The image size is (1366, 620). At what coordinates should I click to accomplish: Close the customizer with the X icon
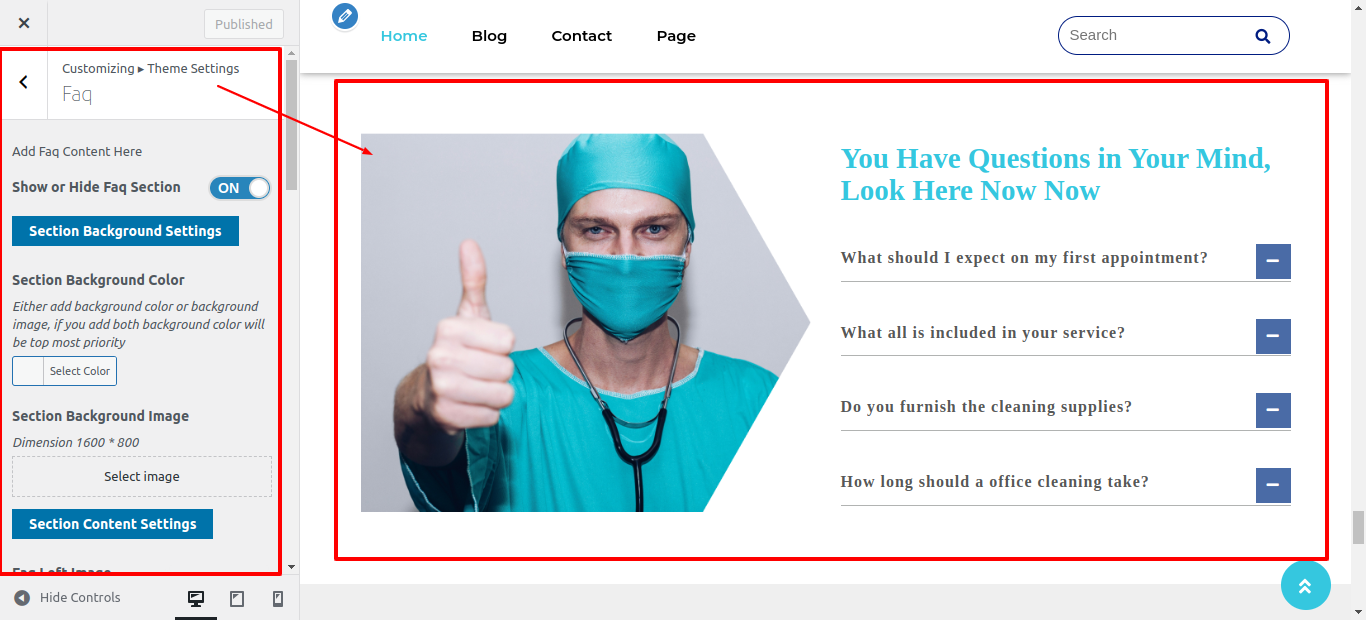point(24,23)
